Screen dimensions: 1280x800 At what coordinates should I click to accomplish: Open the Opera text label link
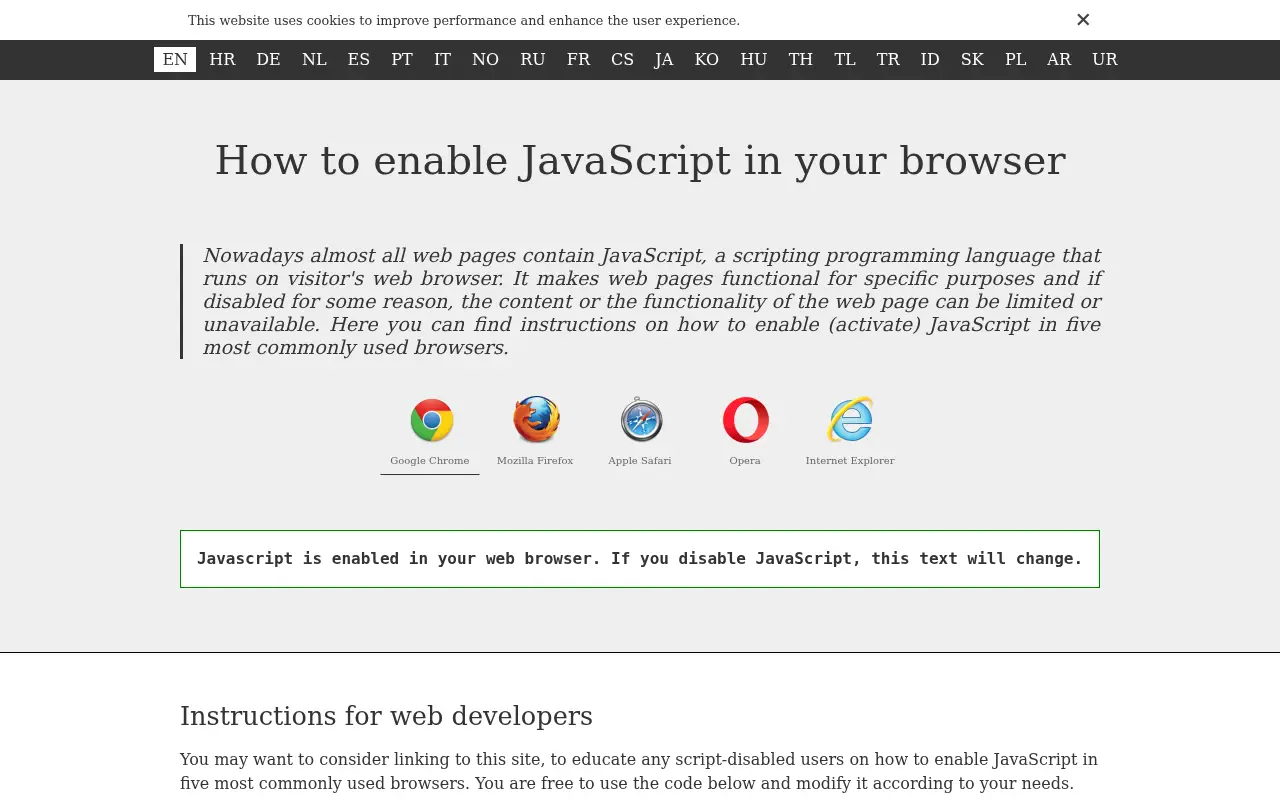745,461
